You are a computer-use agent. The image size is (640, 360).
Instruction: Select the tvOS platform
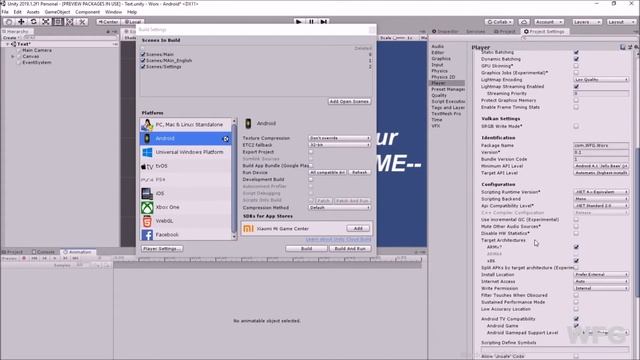click(x=186, y=166)
